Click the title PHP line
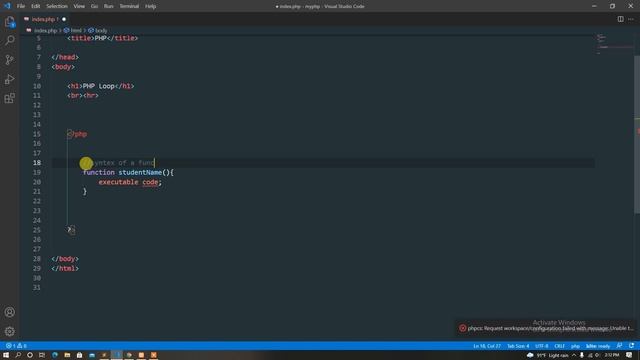This screenshot has width=640, height=360. click(102, 38)
